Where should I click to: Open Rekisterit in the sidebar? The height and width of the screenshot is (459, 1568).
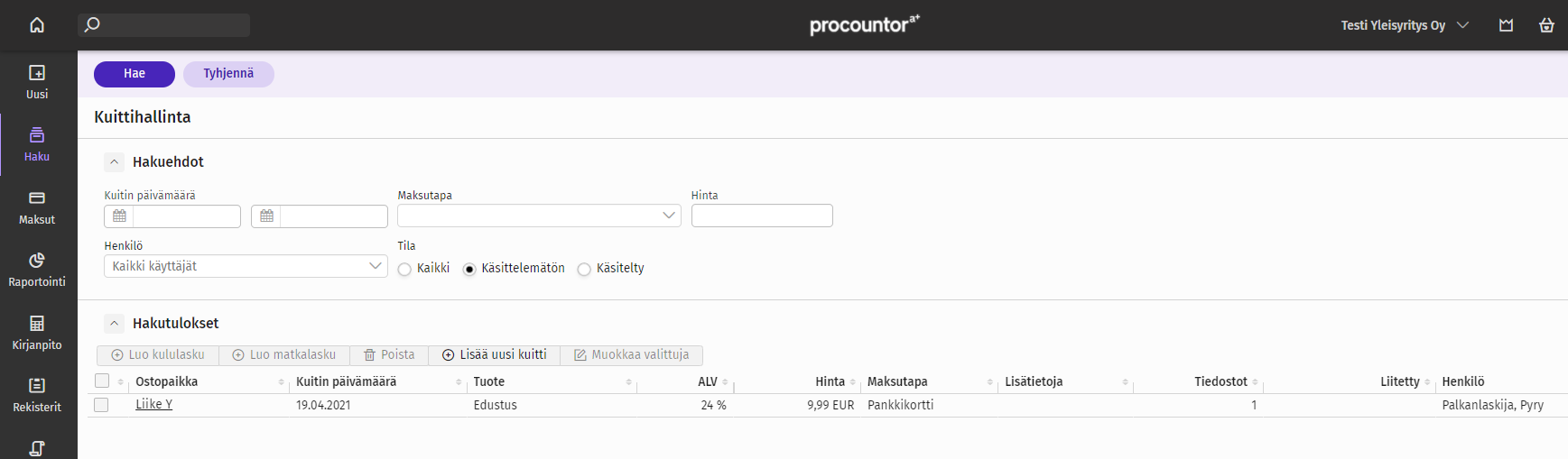pos(37,395)
